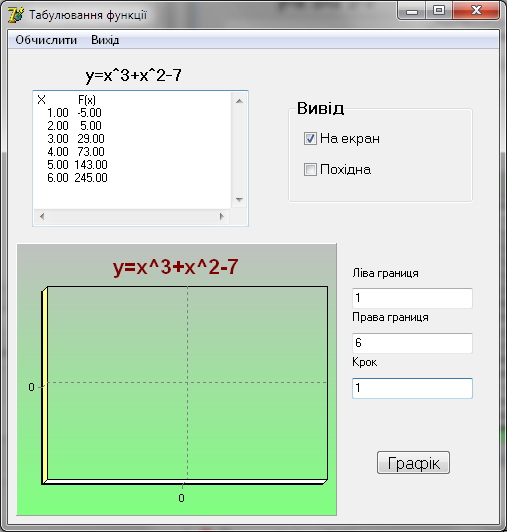The height and width of the screenshot is (532, 507).
Task: Click the application icon in title bar
Action: point(16,15)
